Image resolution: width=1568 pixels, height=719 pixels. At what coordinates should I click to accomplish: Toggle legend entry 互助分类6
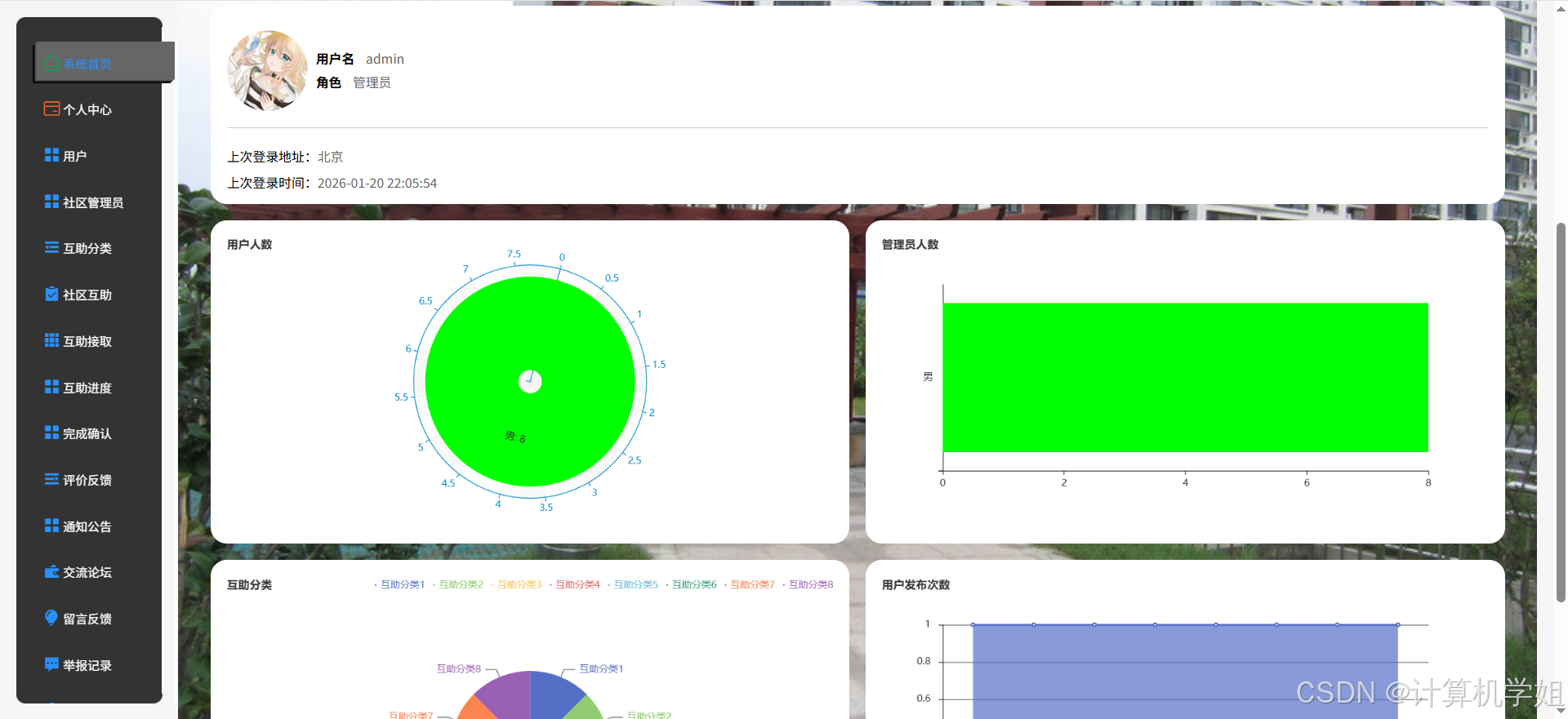pos(692,584)
